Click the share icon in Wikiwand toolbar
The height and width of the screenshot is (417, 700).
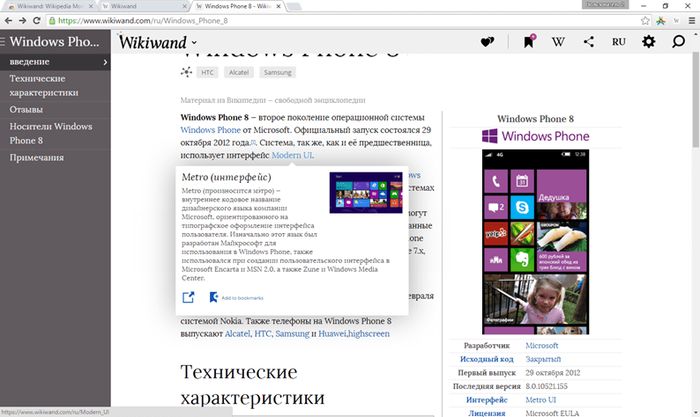click(588, 42)
